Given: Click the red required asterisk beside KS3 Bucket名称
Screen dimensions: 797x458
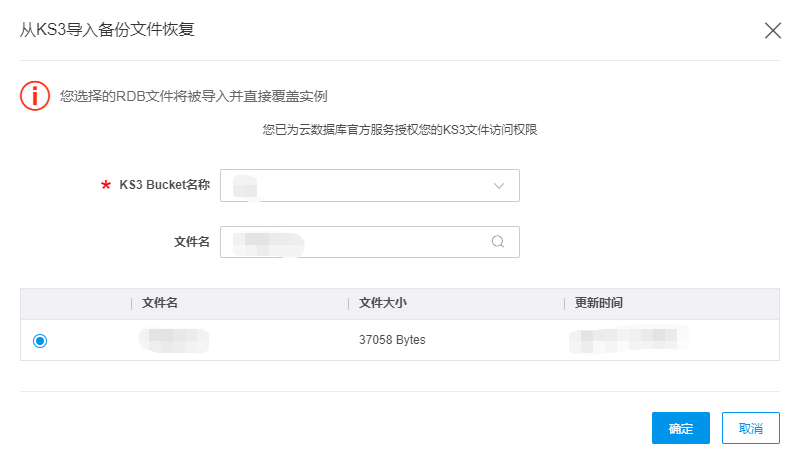Looking at the screenshot, I should click(106, 185).
